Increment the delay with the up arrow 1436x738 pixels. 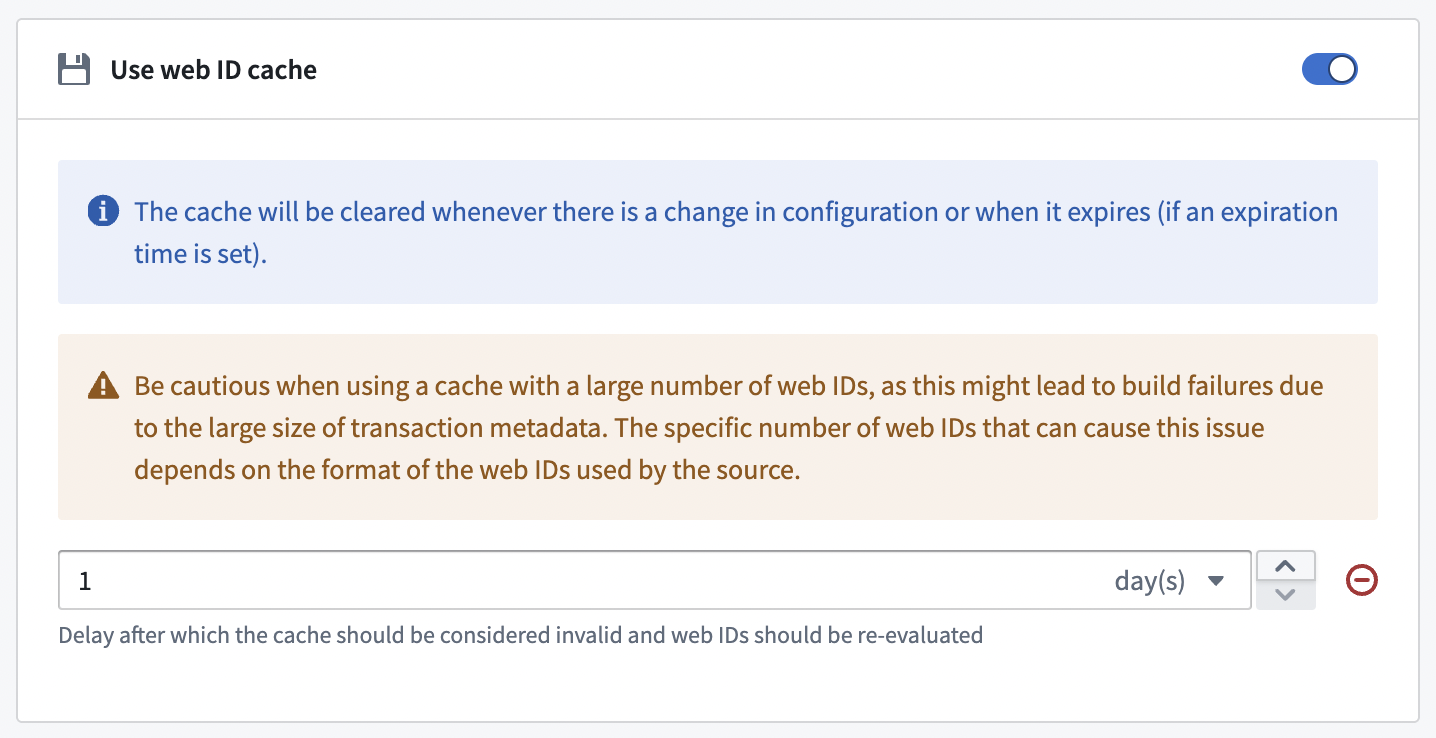pos(1285,566)
